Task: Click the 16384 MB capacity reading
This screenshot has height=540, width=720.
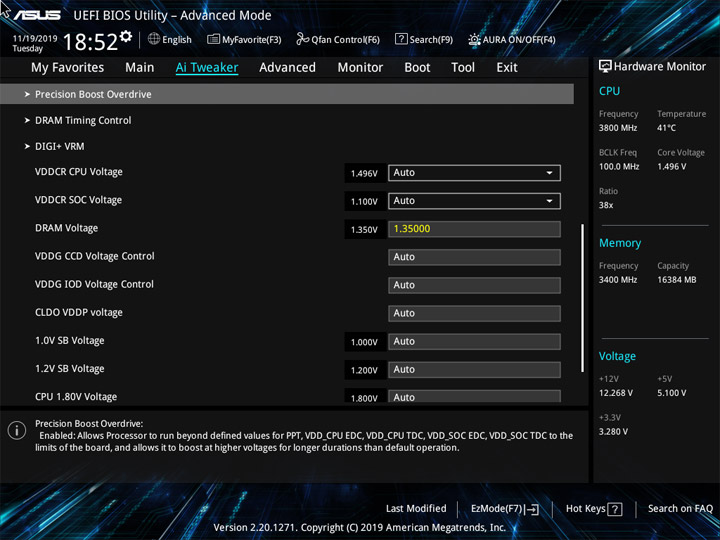Action: (676, 280)
